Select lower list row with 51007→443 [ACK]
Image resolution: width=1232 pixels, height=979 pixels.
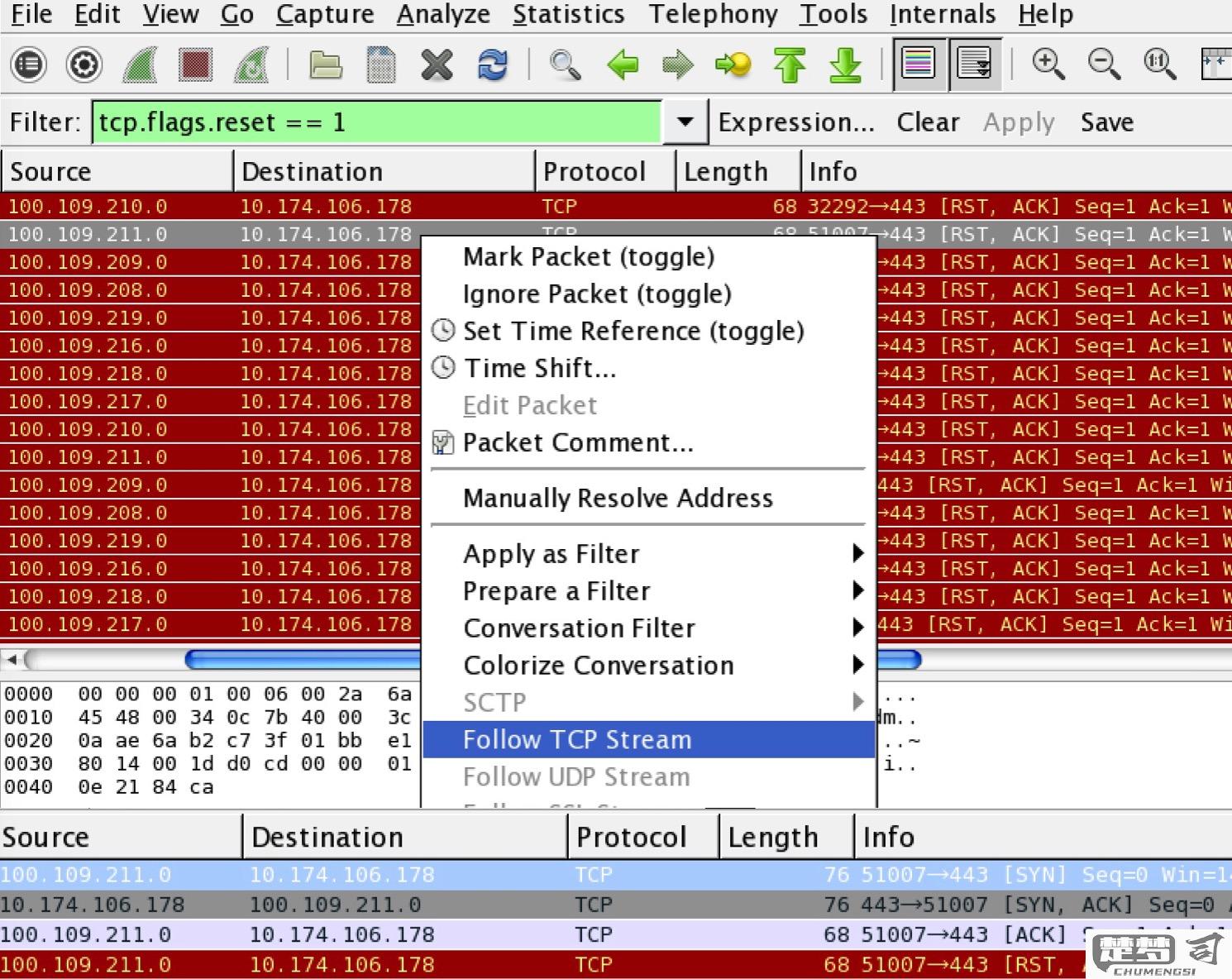(616, 934)
